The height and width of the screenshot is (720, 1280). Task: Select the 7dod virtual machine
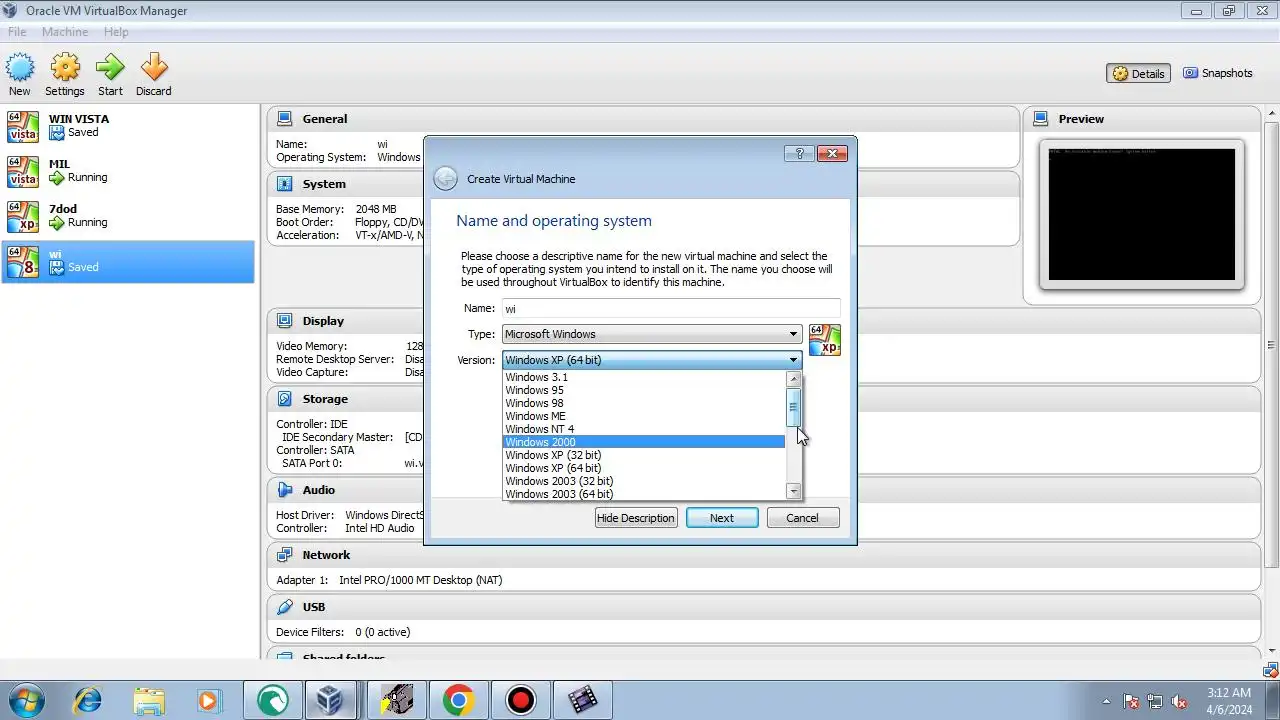pos(128,216)
